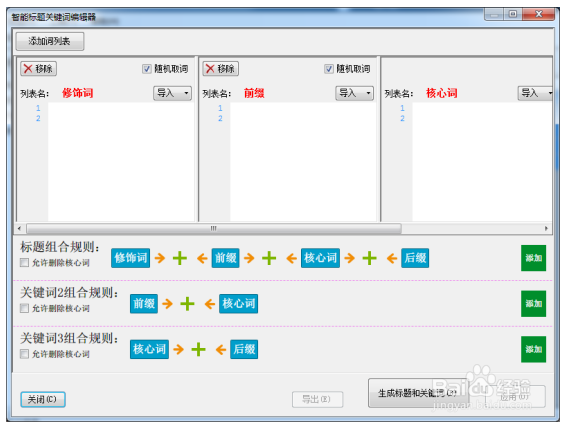Click the 修饰词 list name label
The image size is (563, 425).
coord(78,93)
